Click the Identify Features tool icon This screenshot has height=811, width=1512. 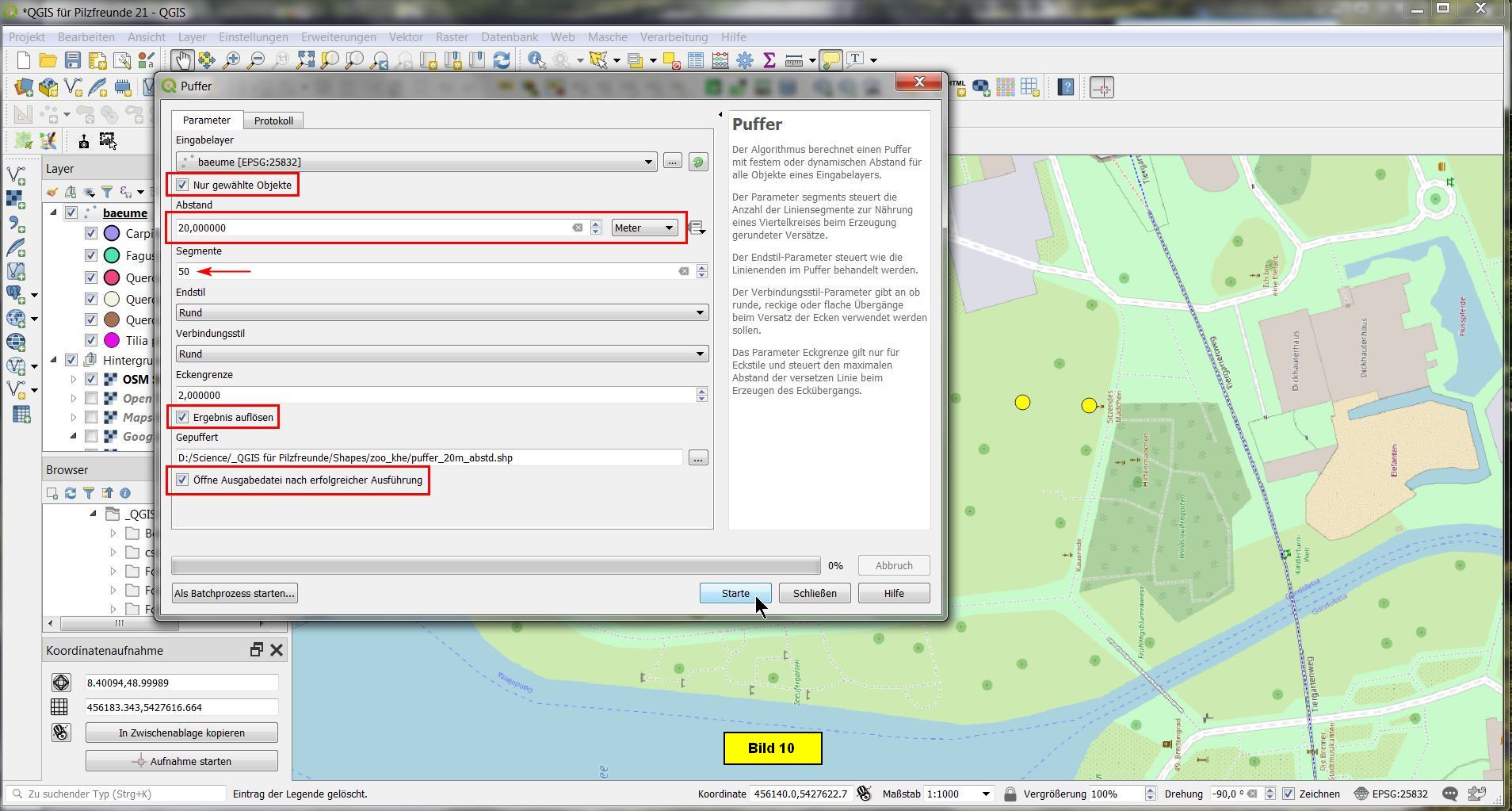tap(536, 60)
